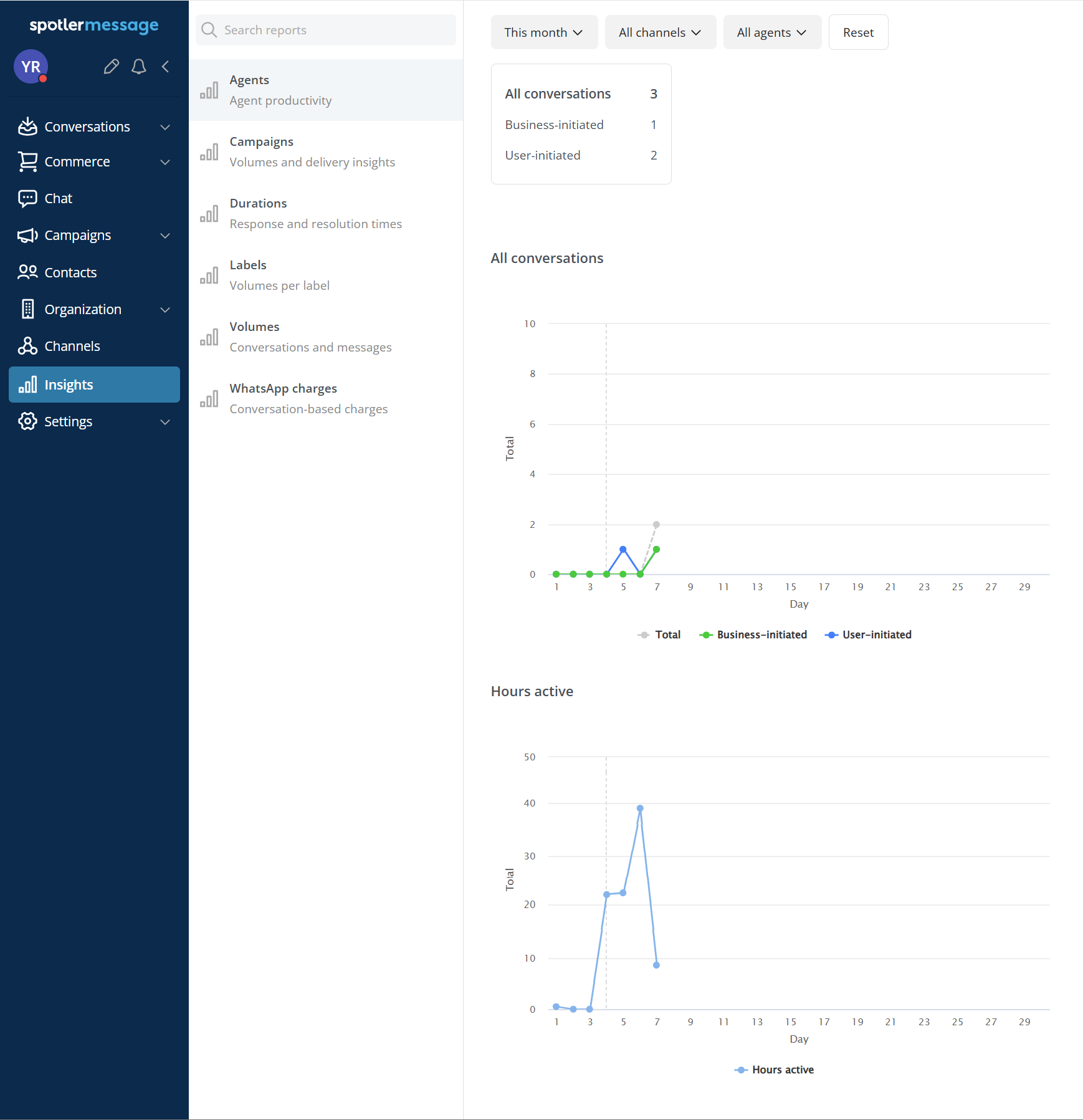Click the pencil compose icon
The height and width of the screenshot is (1120, 1083).
pyautogui.click(x=112, y=67)
